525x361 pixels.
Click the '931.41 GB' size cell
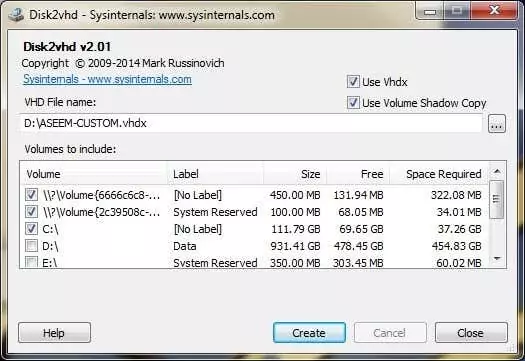pos(295,246)
